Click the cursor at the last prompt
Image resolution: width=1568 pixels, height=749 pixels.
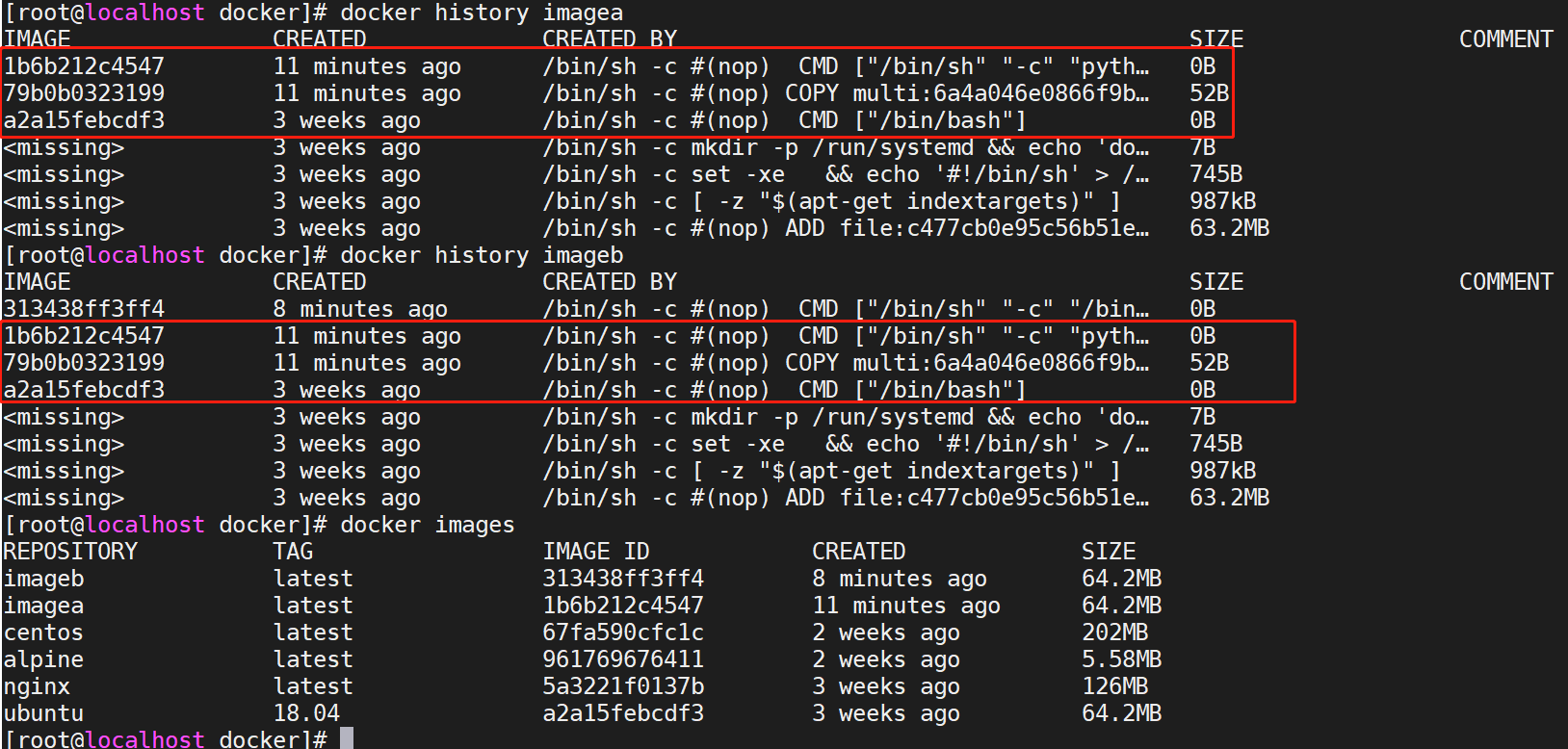pyautogui.click(x=347, y=738)
